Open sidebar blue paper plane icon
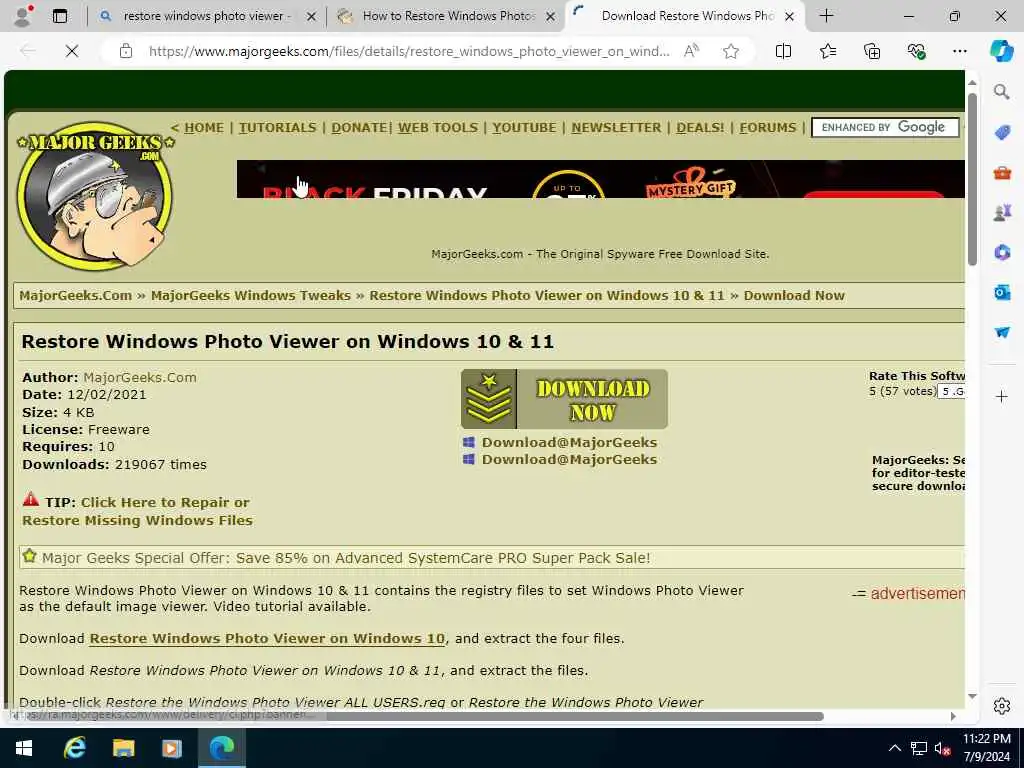This screenshot has height=768, width=1024. pos(1002,332)
